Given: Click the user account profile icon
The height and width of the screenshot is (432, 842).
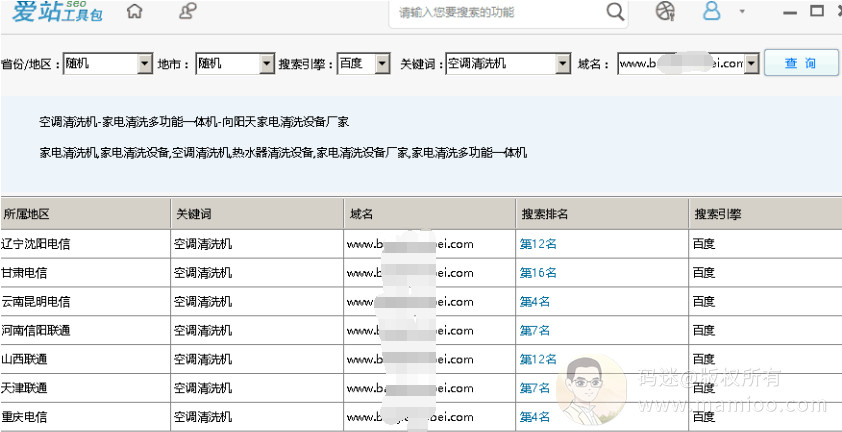Looking at the screenshot, I should [712, 12].
